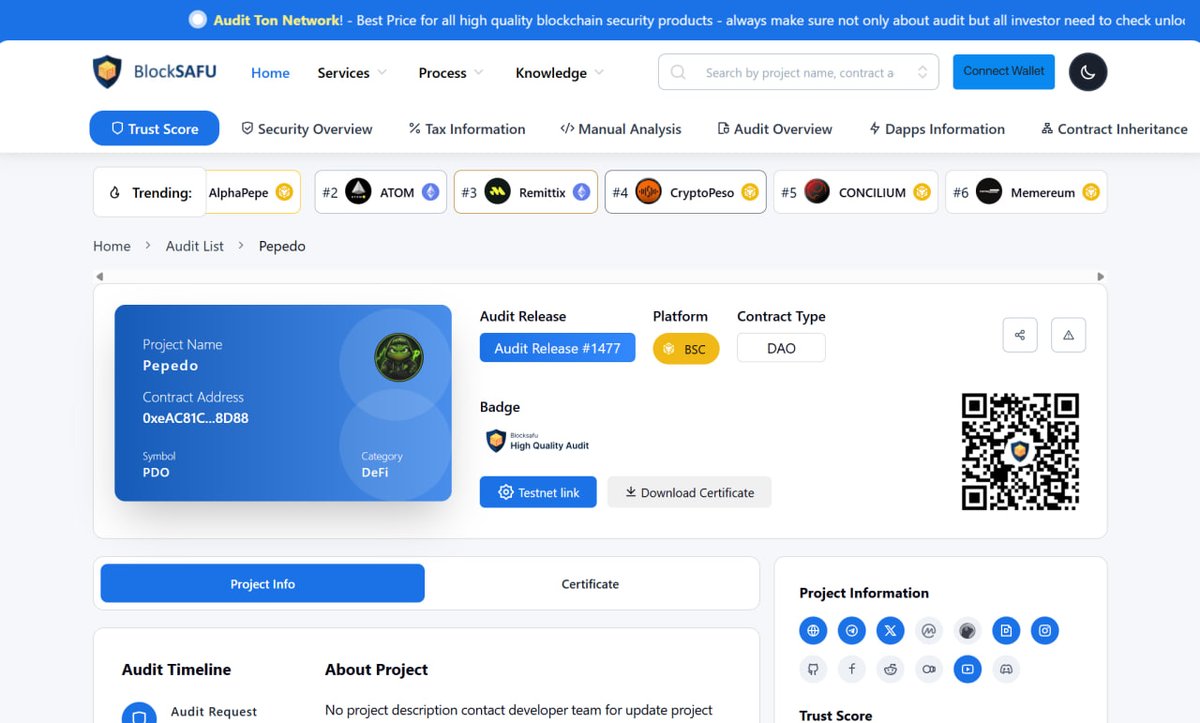This screenshot has width=1200, height=723.
Task: Click the share icon button
Action: click(1020, 335)
